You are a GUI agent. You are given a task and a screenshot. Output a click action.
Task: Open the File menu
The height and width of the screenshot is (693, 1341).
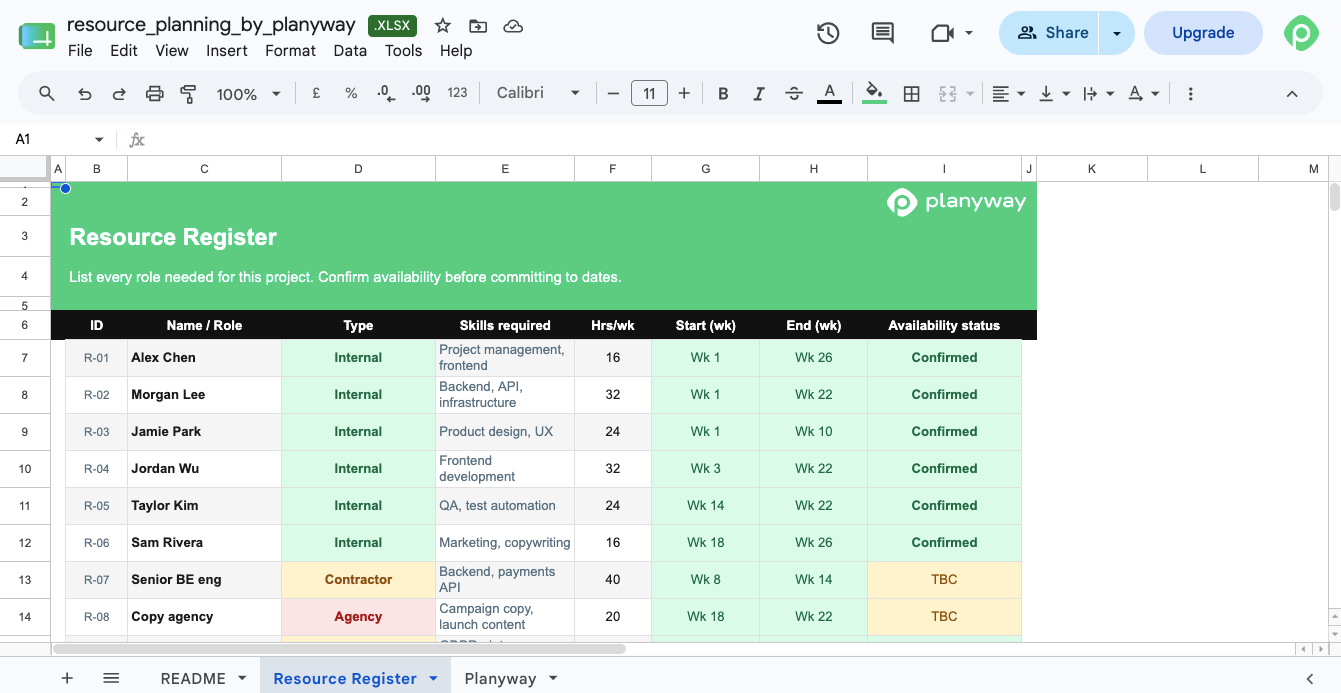(x=80, y=51)
